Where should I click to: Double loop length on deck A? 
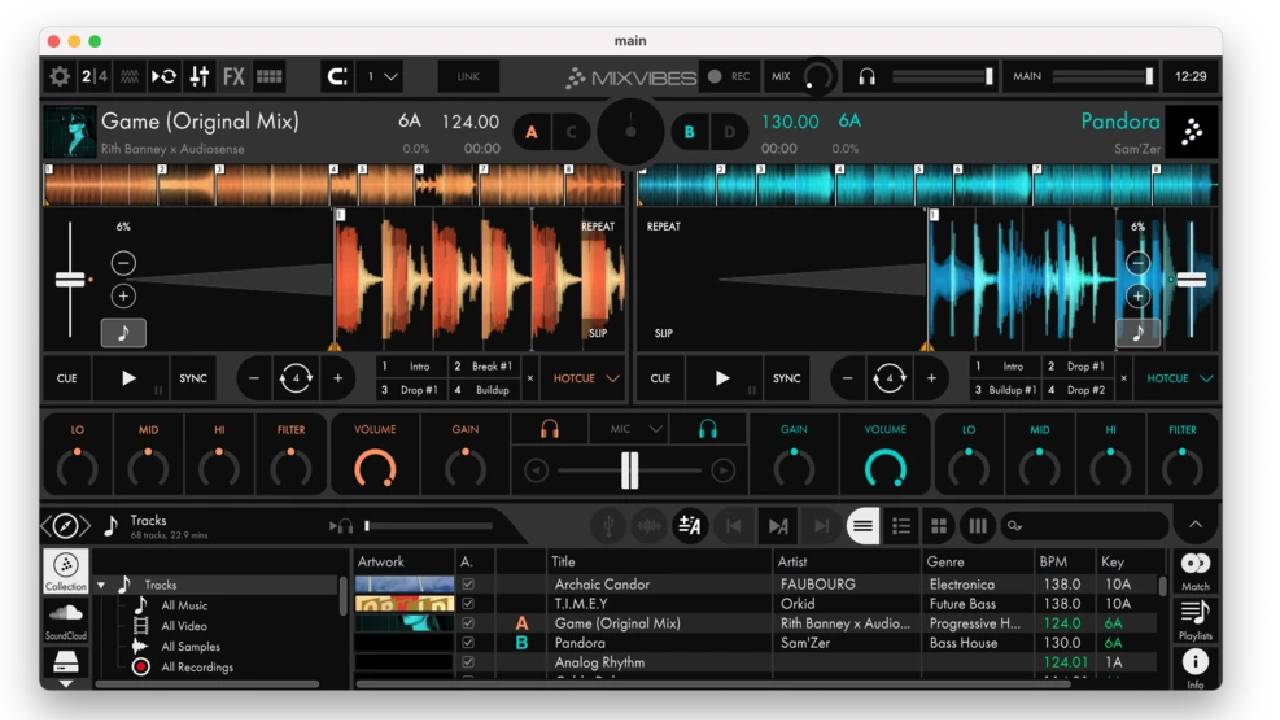click(338, 378)
